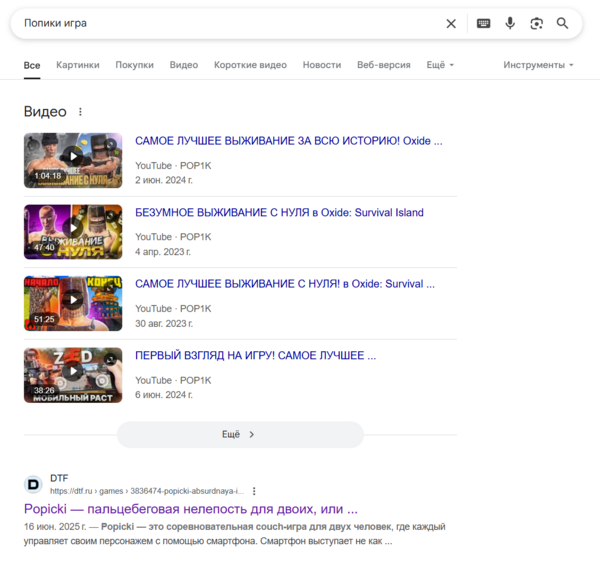Click the dtf.ru breadcrumb URL

pos(147,491)
